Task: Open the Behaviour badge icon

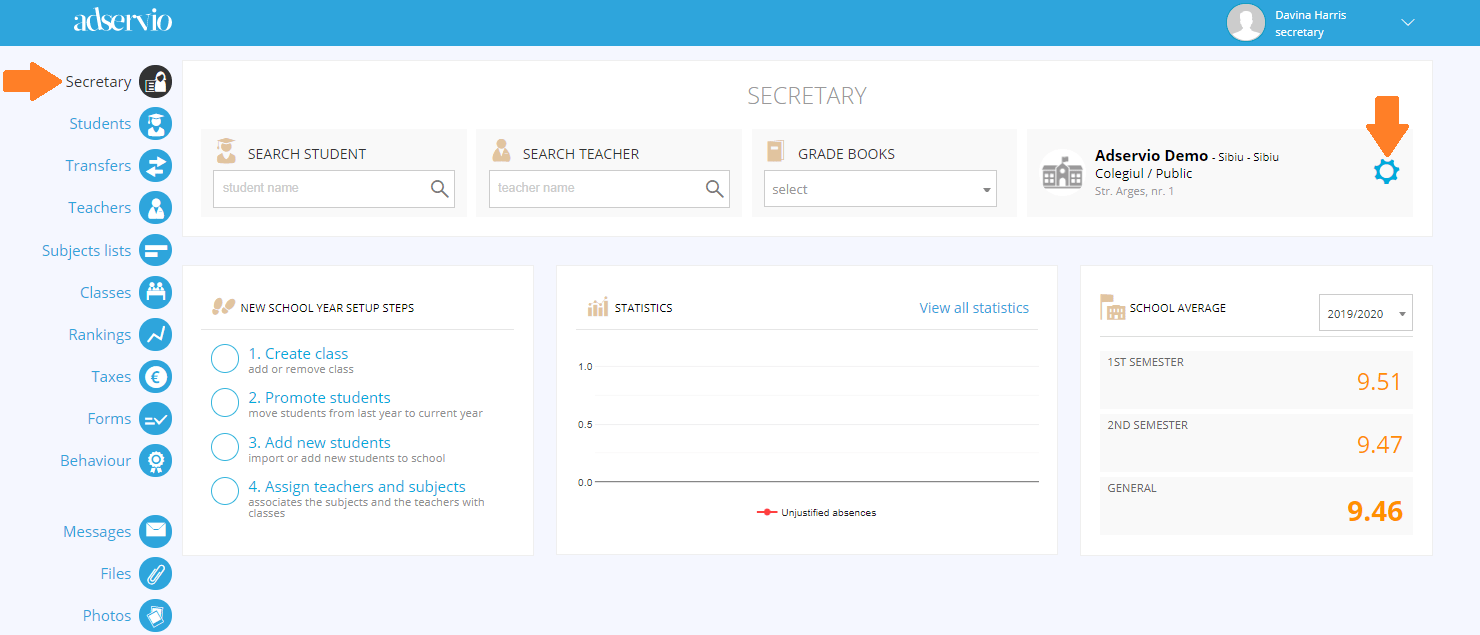Action: (x=155, y=461)
